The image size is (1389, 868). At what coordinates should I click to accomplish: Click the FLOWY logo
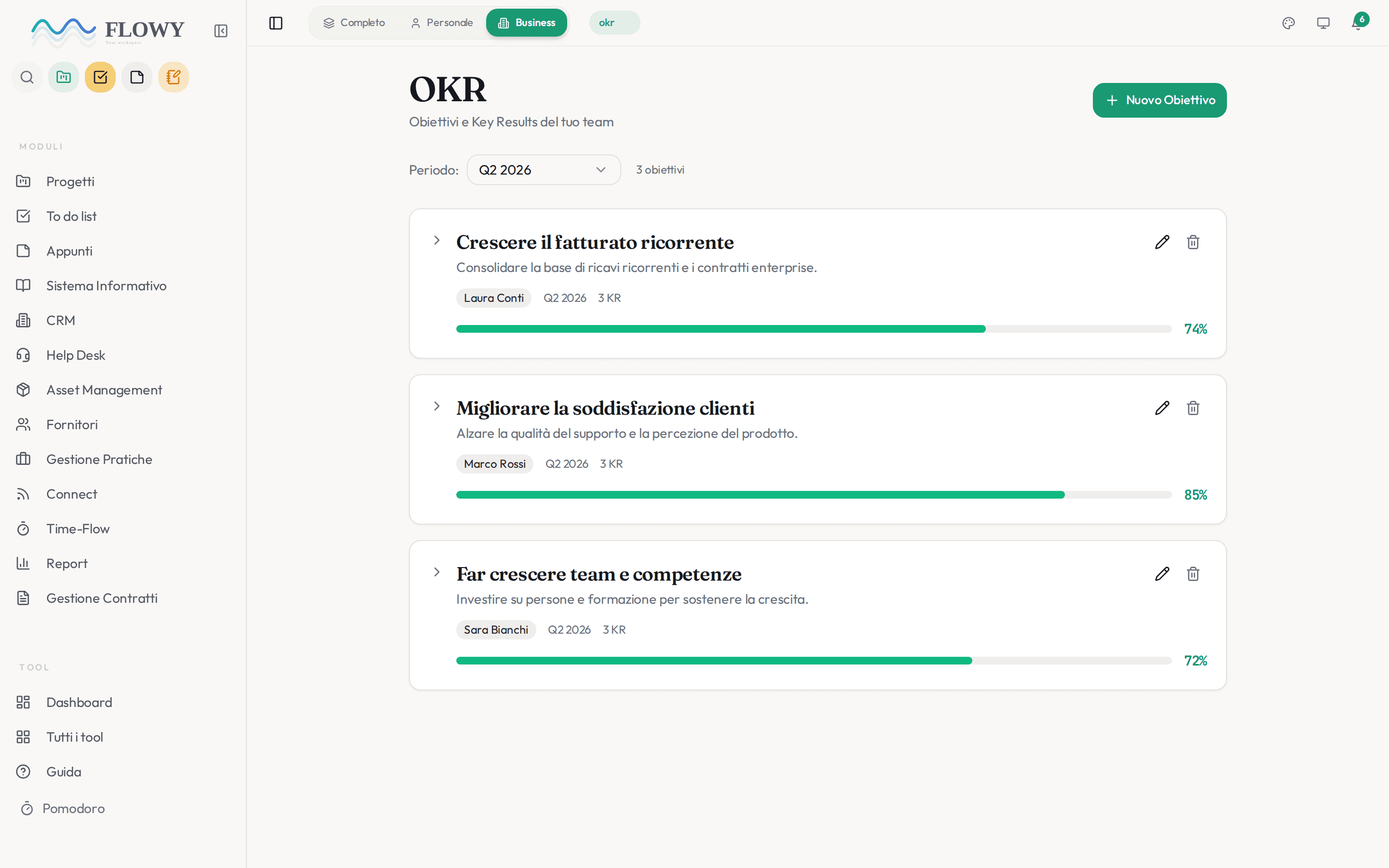(x=108, y=31)
